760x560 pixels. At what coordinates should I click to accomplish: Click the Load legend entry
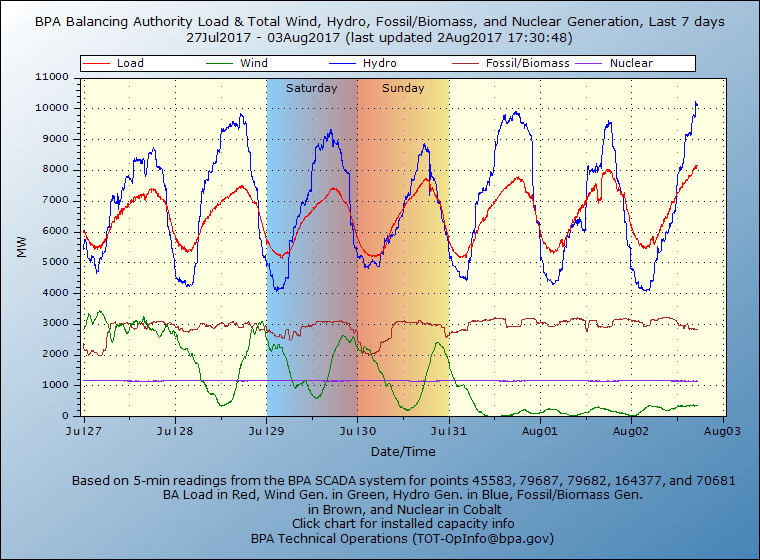tap(130, 63)
